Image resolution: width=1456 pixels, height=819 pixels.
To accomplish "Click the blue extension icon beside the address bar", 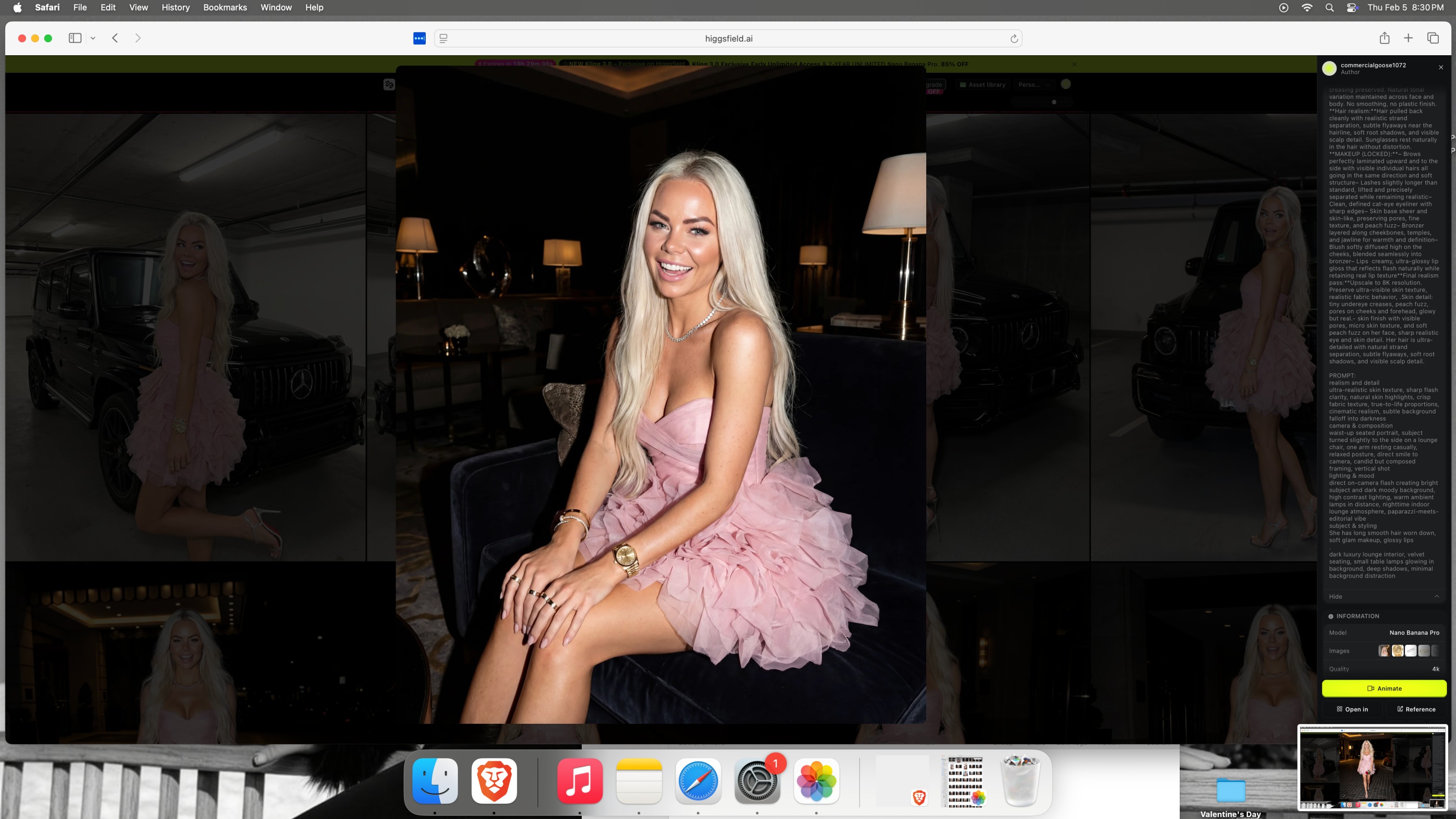I will click(x=419, y=39).
